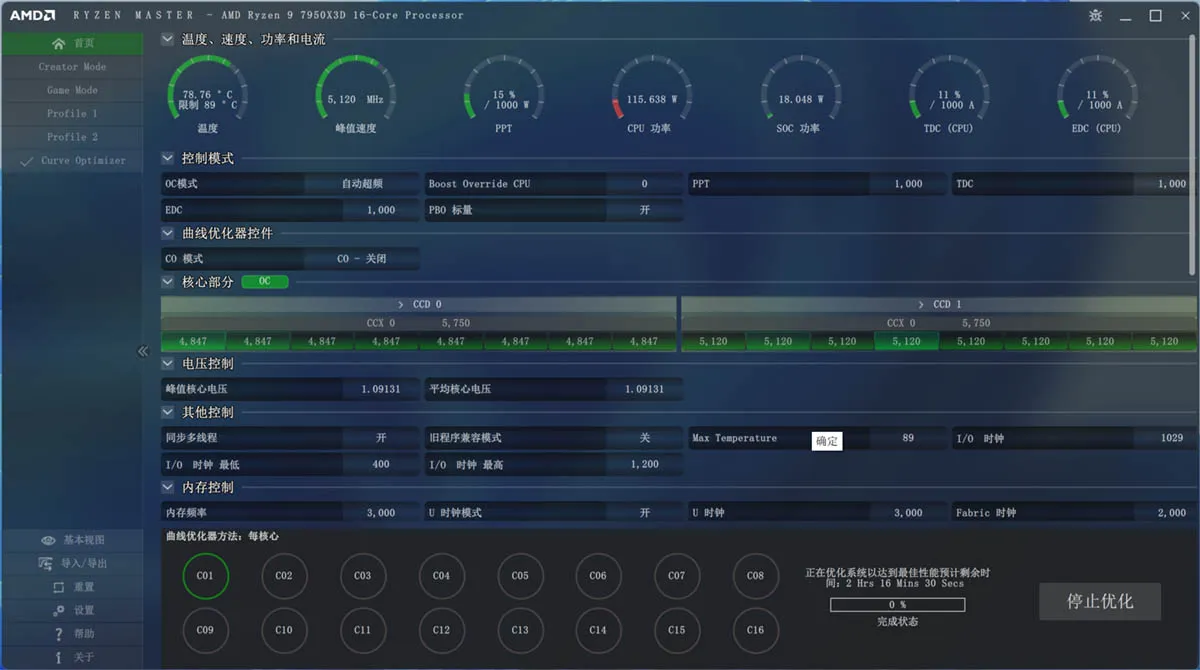Edit the 峰值核心电压 value 1.09131
Screen dimensions: 1200x670
(381, 389)
